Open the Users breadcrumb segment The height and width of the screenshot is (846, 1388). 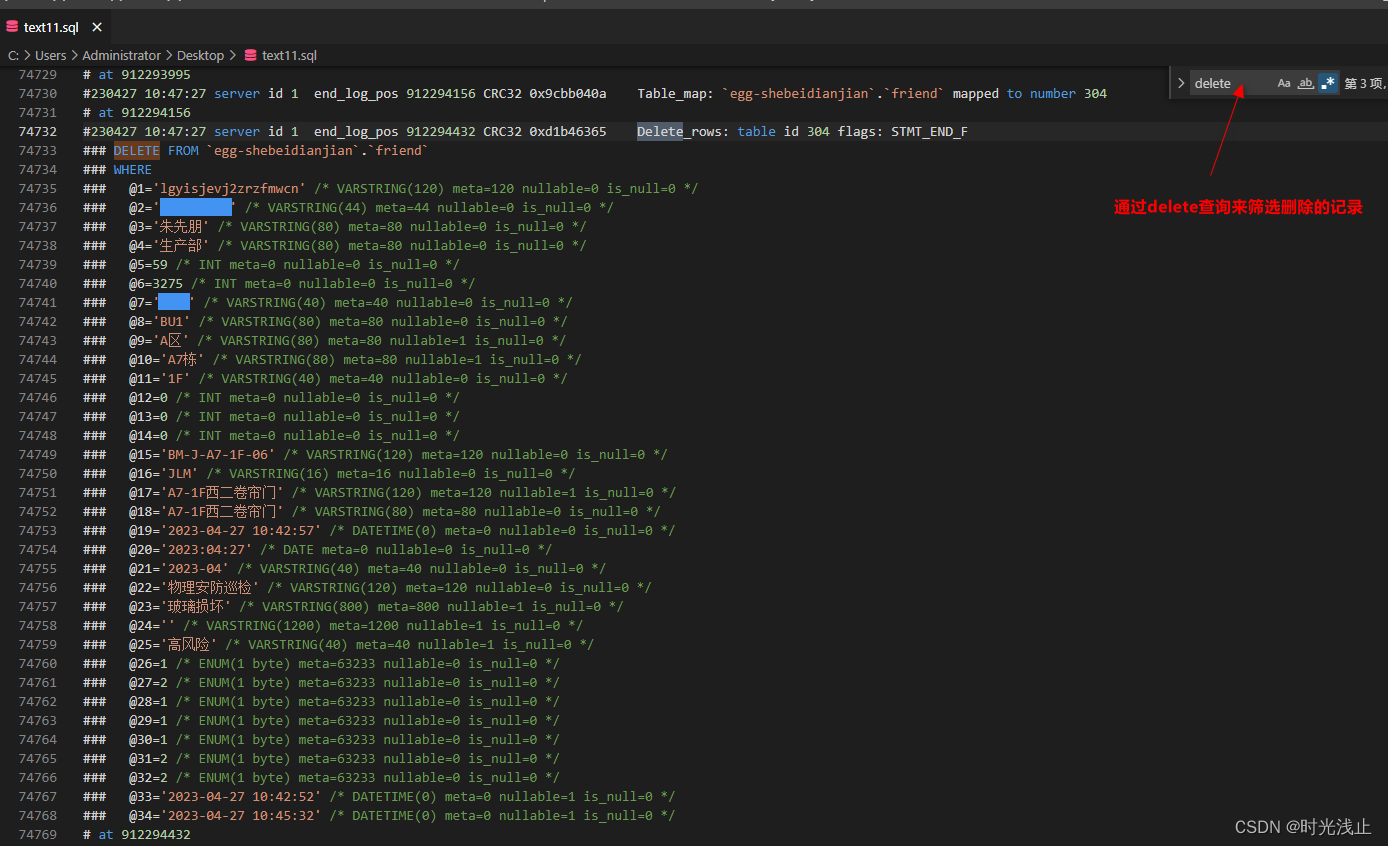click(x=50, y=56)
